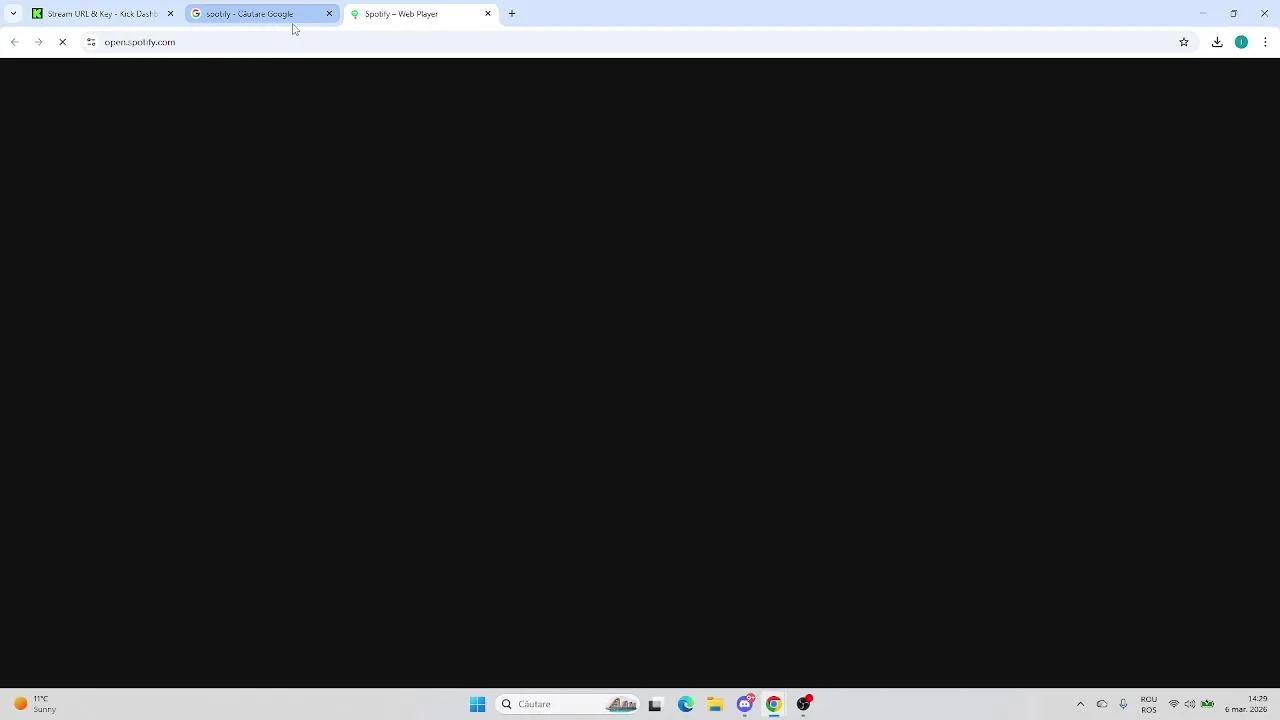Click the cloud icon in the system tray
Screen dimensions: 1280x720
1102,704
